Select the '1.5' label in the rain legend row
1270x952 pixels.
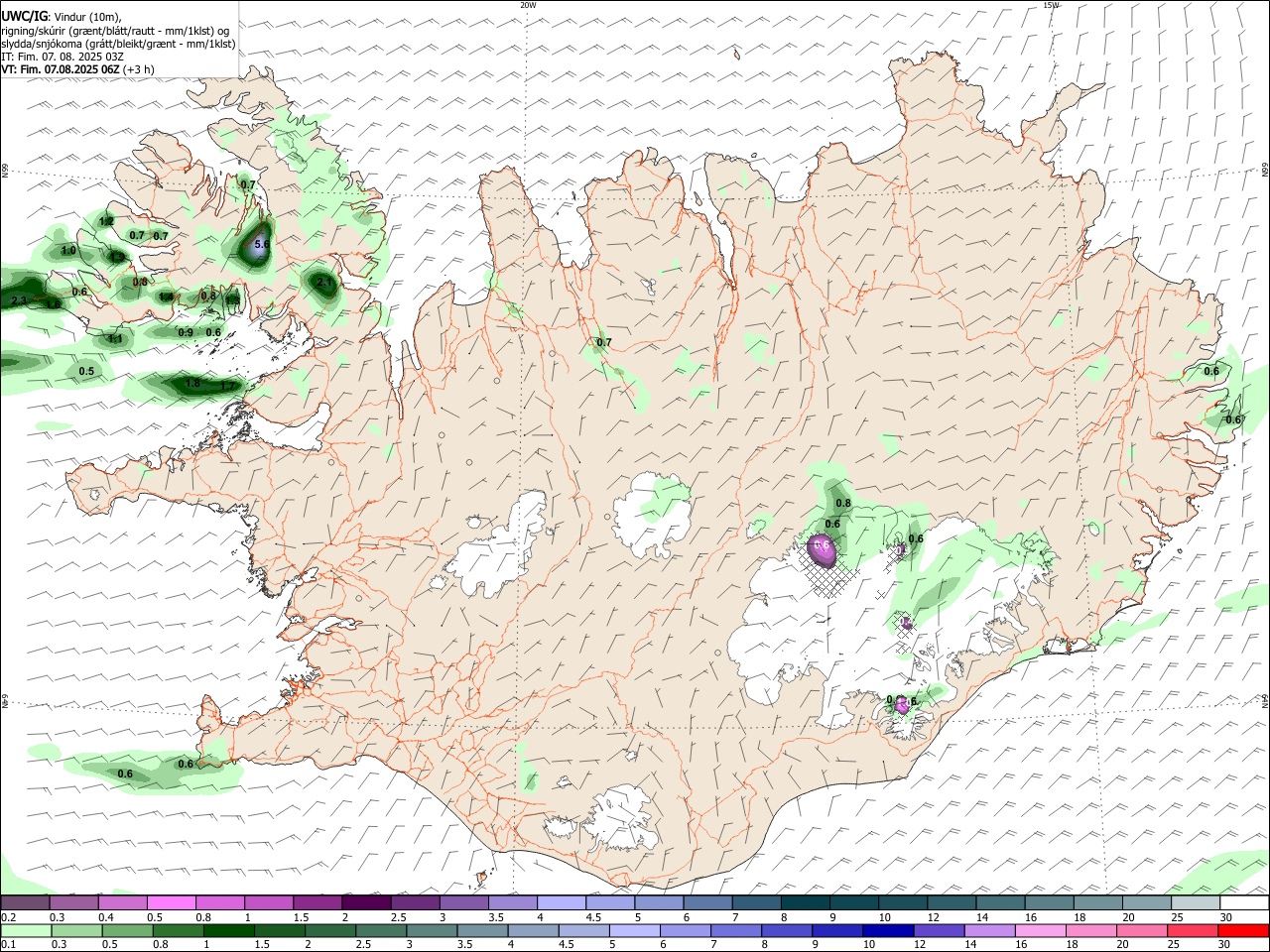click(261, 944)
